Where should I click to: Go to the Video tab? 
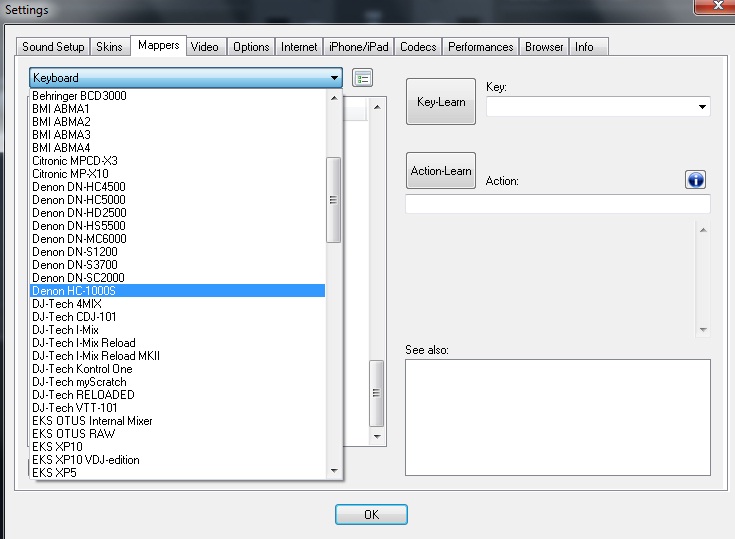point(204,47)
